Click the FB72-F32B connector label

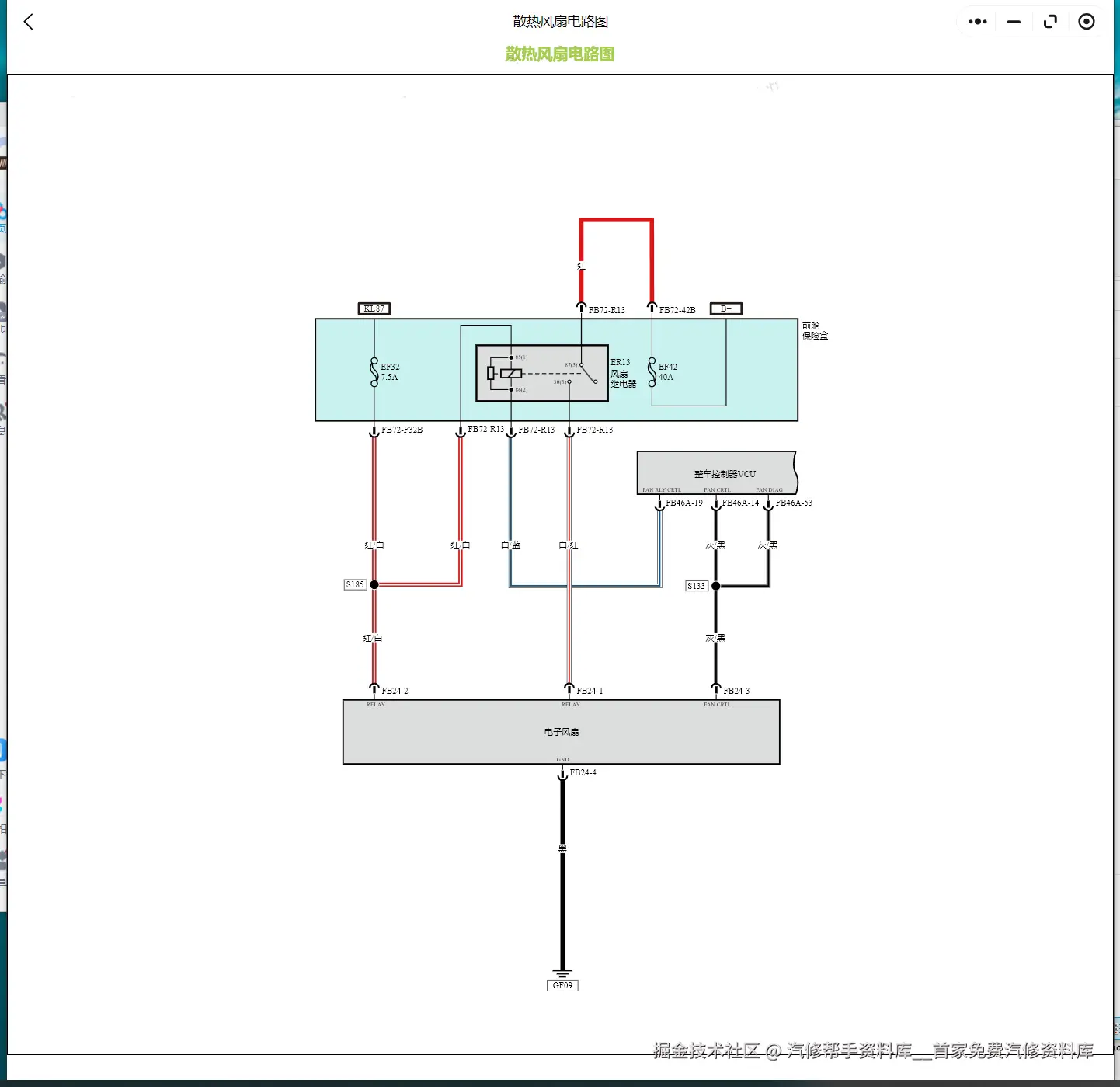pyautogui.click(x=402, y=430)
